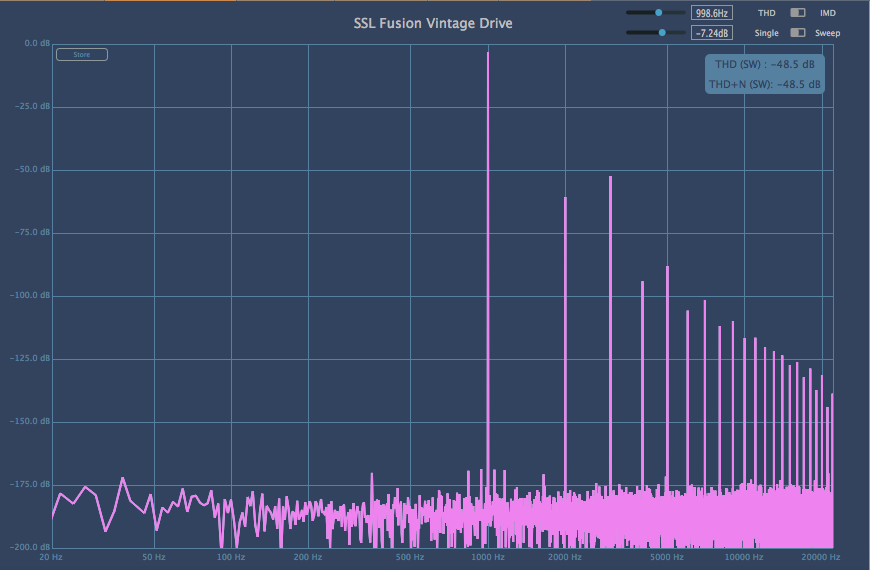Screen dimensions: 870x570
Task: Toggle the Single / Sweep switch
Action: point(798,33)
